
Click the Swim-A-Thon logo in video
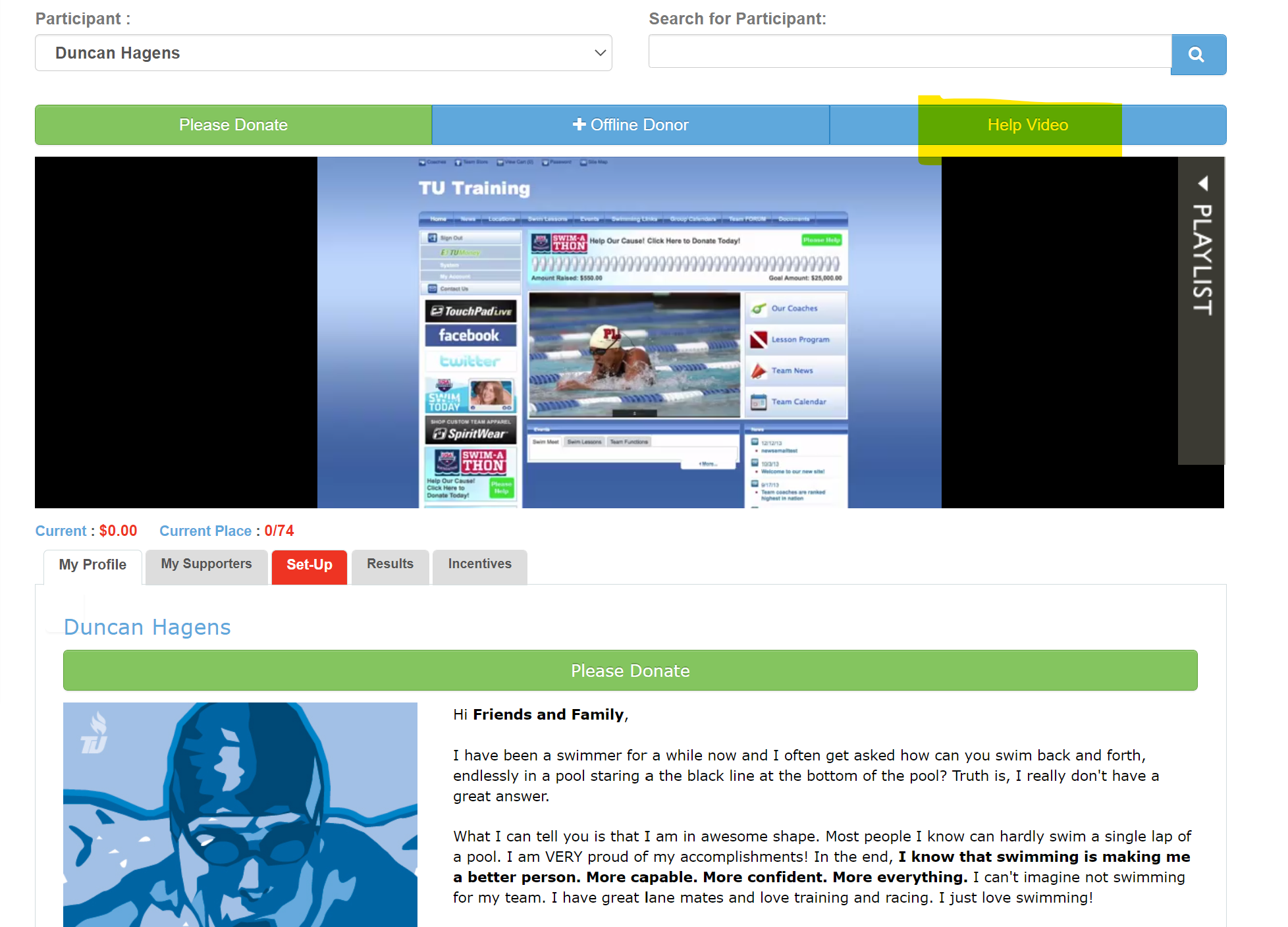point(470,462)
